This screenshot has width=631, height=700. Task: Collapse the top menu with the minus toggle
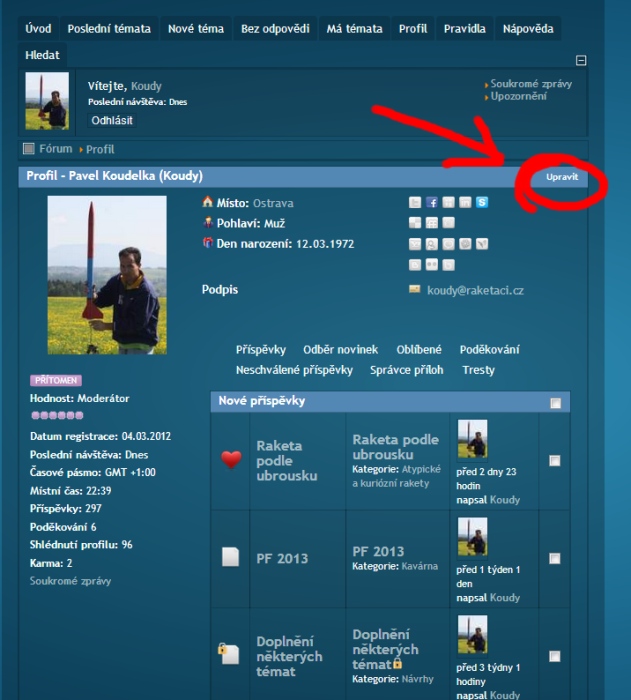click(582, 61)
